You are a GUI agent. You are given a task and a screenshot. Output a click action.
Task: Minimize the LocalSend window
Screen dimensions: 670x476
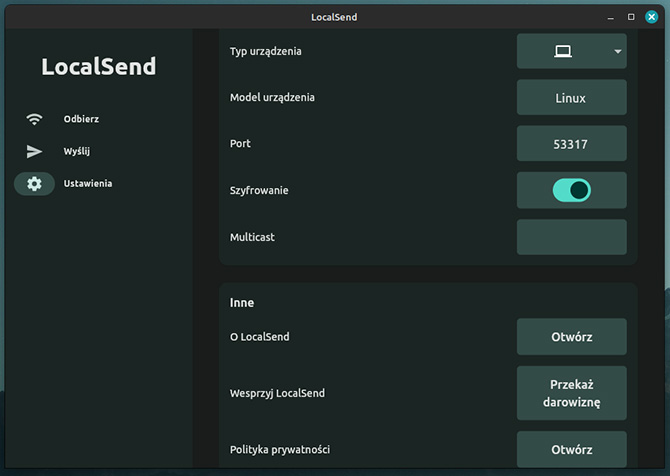click(x=611, y=17)
